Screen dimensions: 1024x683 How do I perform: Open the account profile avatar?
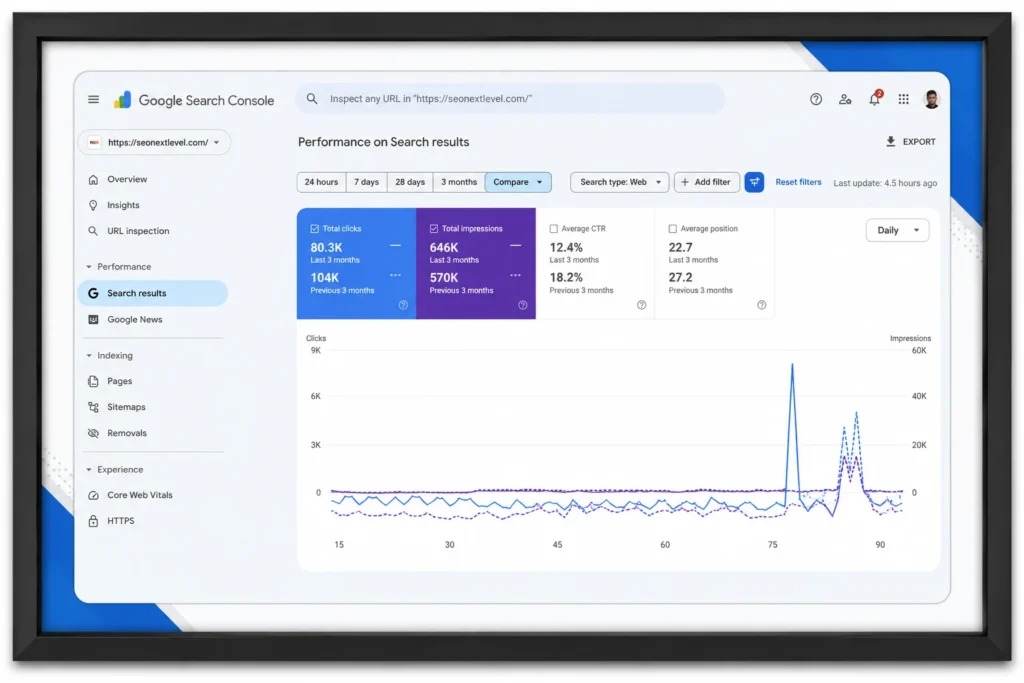(x=931, y=99)
